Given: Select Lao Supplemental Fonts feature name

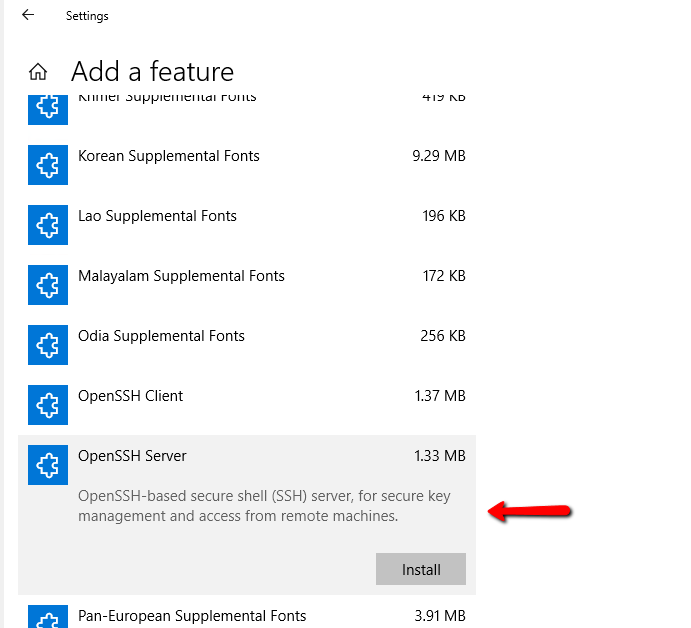Looking at the screenshot, I should coord(157,216).
